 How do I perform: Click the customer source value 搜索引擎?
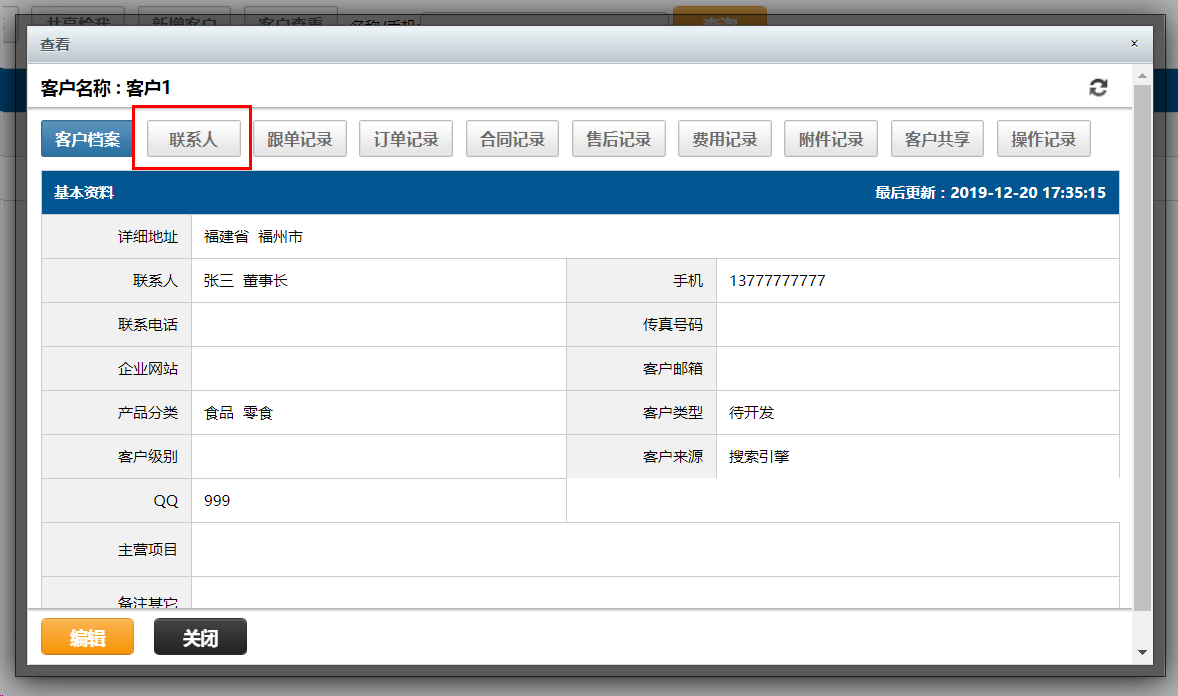[759, 456]
